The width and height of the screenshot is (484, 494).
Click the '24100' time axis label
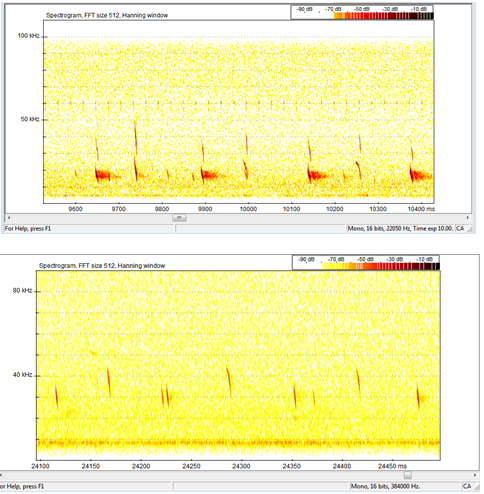pos(41,466)
